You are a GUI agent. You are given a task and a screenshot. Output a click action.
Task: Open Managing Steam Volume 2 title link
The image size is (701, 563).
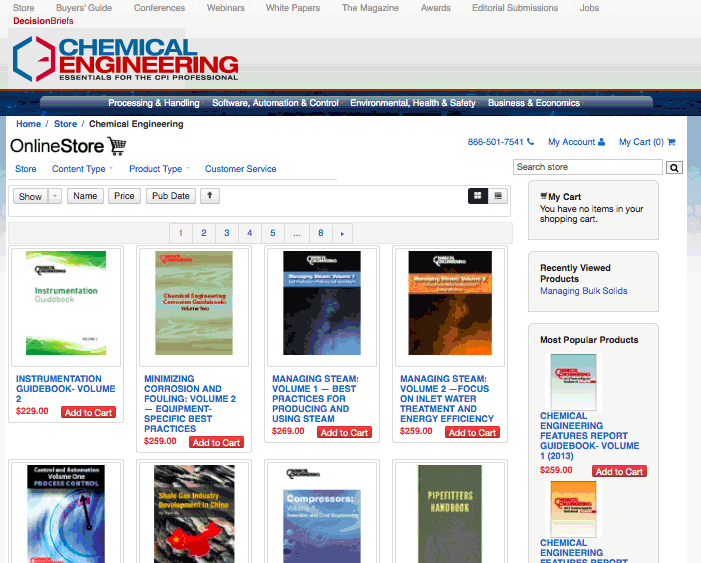(x=447, y=399)
